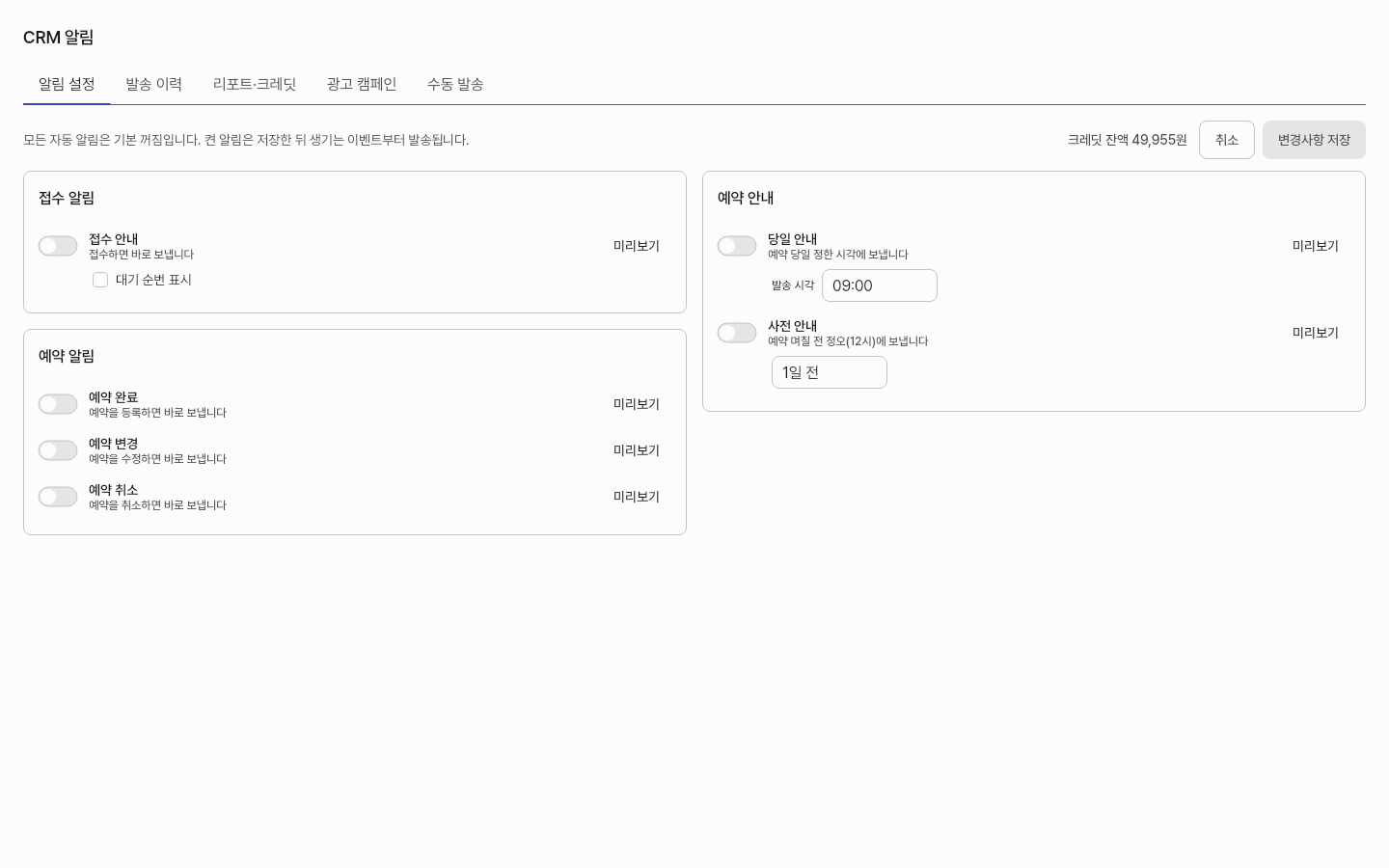The width and height of the screenshot is (1389, 868).
Task: Click 미리보기 in the 사전 안내 row
Action: (1316, 333)
